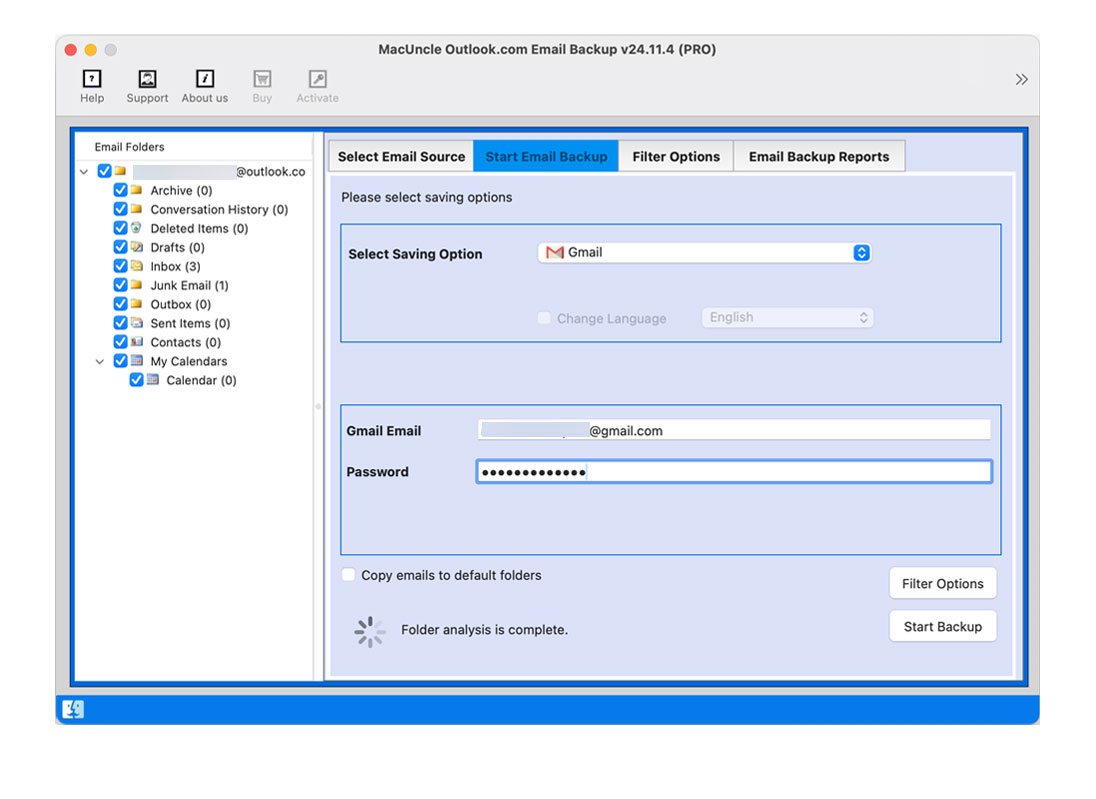Click the Contacts icon in the folder tree
1096x799 pixels.
pos(138,342)
